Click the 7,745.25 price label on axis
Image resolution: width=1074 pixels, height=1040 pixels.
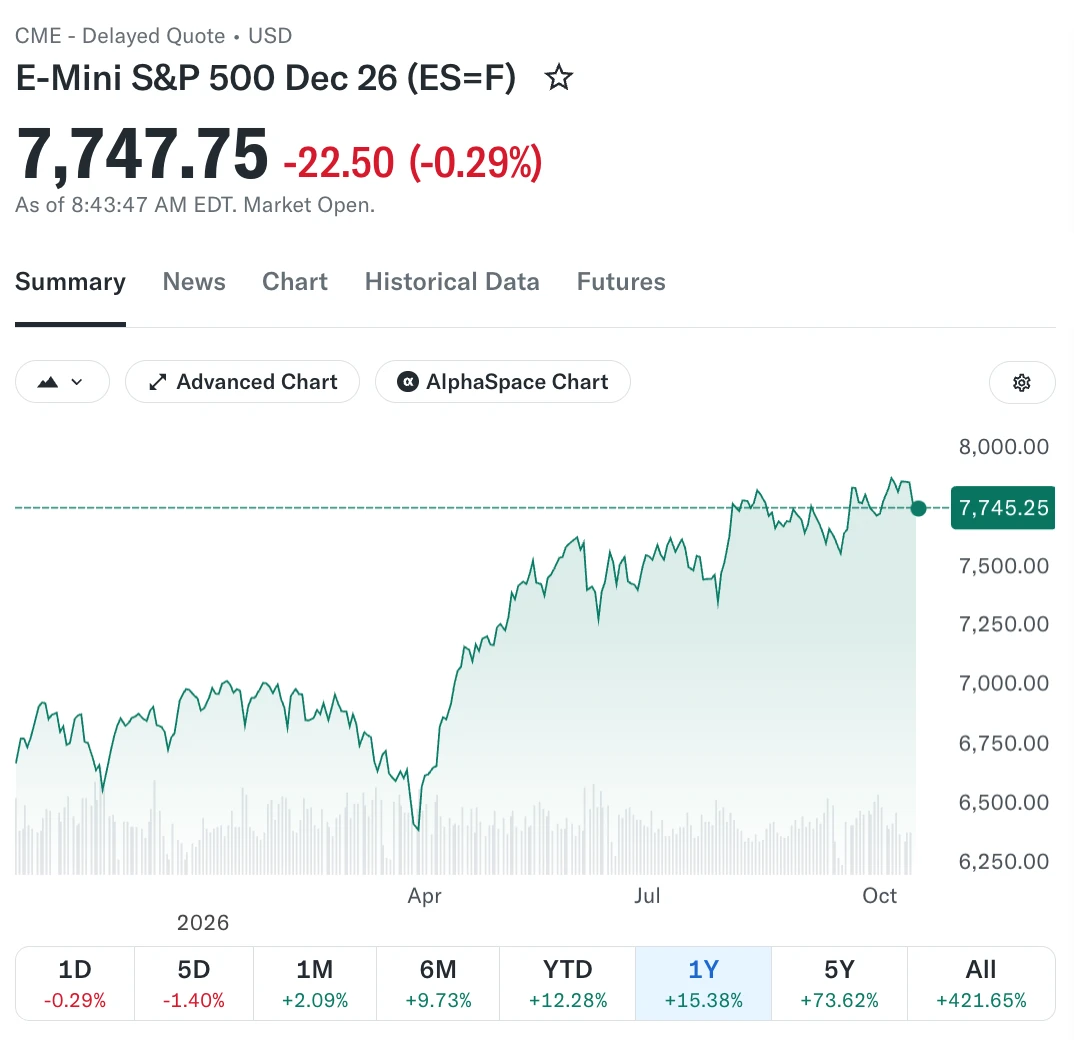point(1003,508)
